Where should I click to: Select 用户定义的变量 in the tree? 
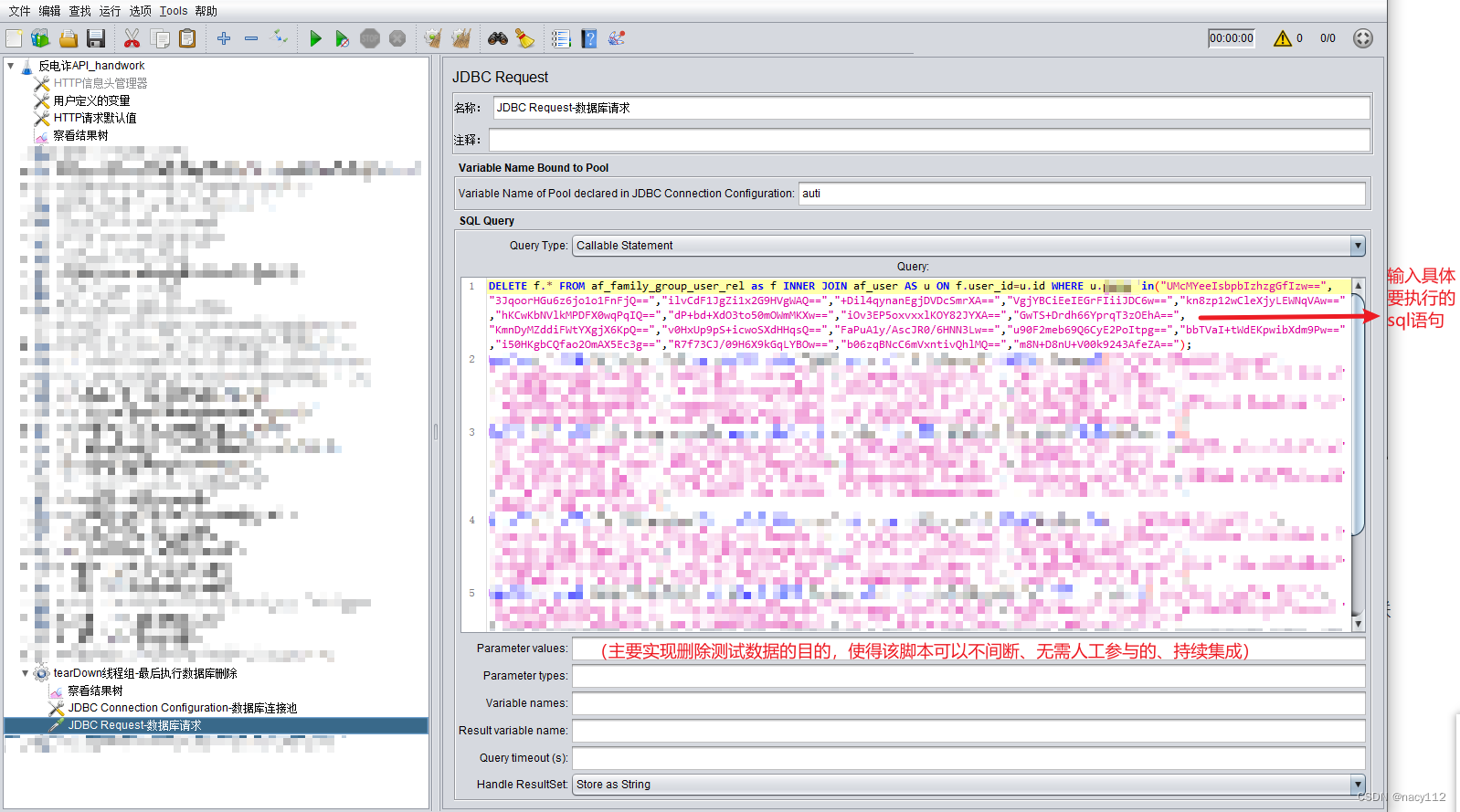[91, 100]
